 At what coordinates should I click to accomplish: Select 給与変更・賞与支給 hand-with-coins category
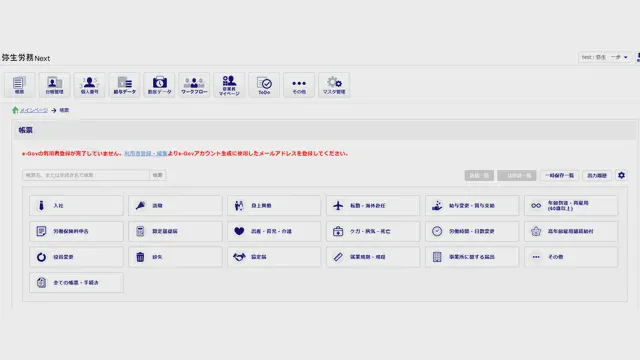(472, 205)
